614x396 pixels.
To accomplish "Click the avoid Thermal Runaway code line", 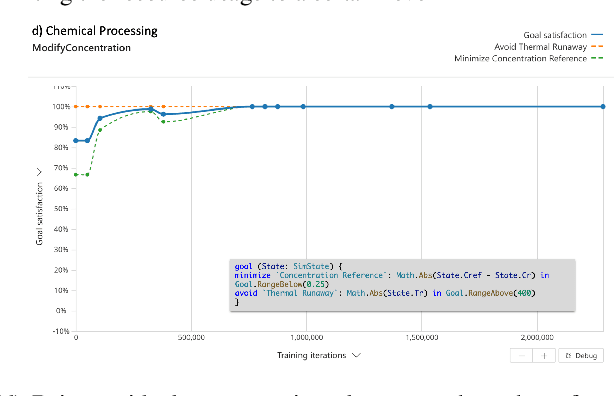I will pos(385,293).
